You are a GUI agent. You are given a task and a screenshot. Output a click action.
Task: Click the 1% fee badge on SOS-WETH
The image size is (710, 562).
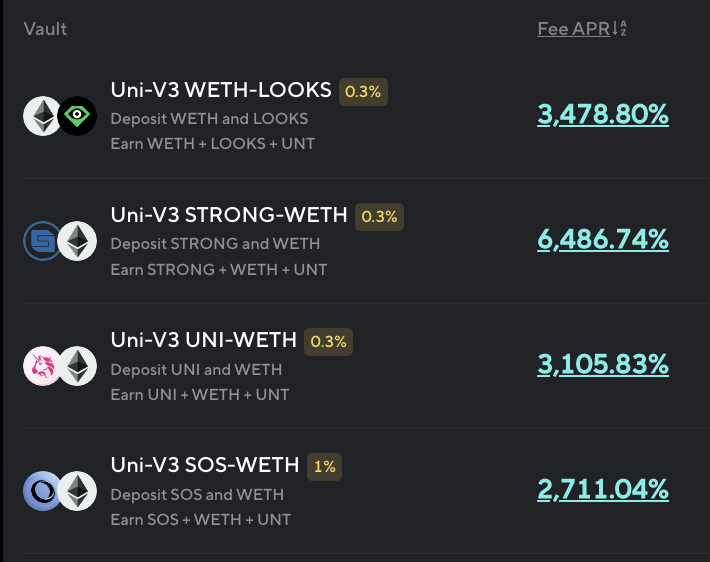(x=325, y=466)
